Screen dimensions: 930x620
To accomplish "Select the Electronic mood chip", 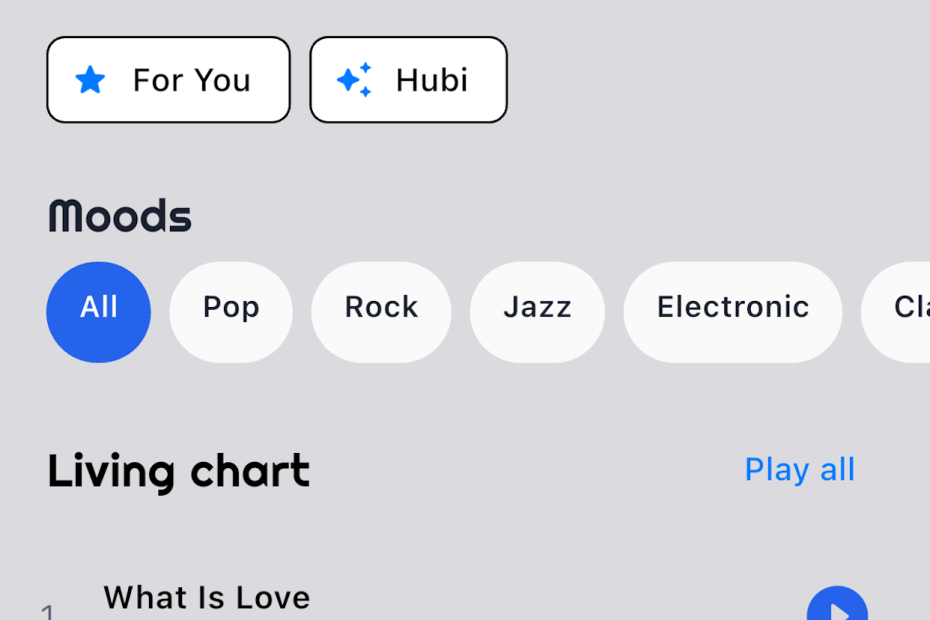I will (732, 312).
